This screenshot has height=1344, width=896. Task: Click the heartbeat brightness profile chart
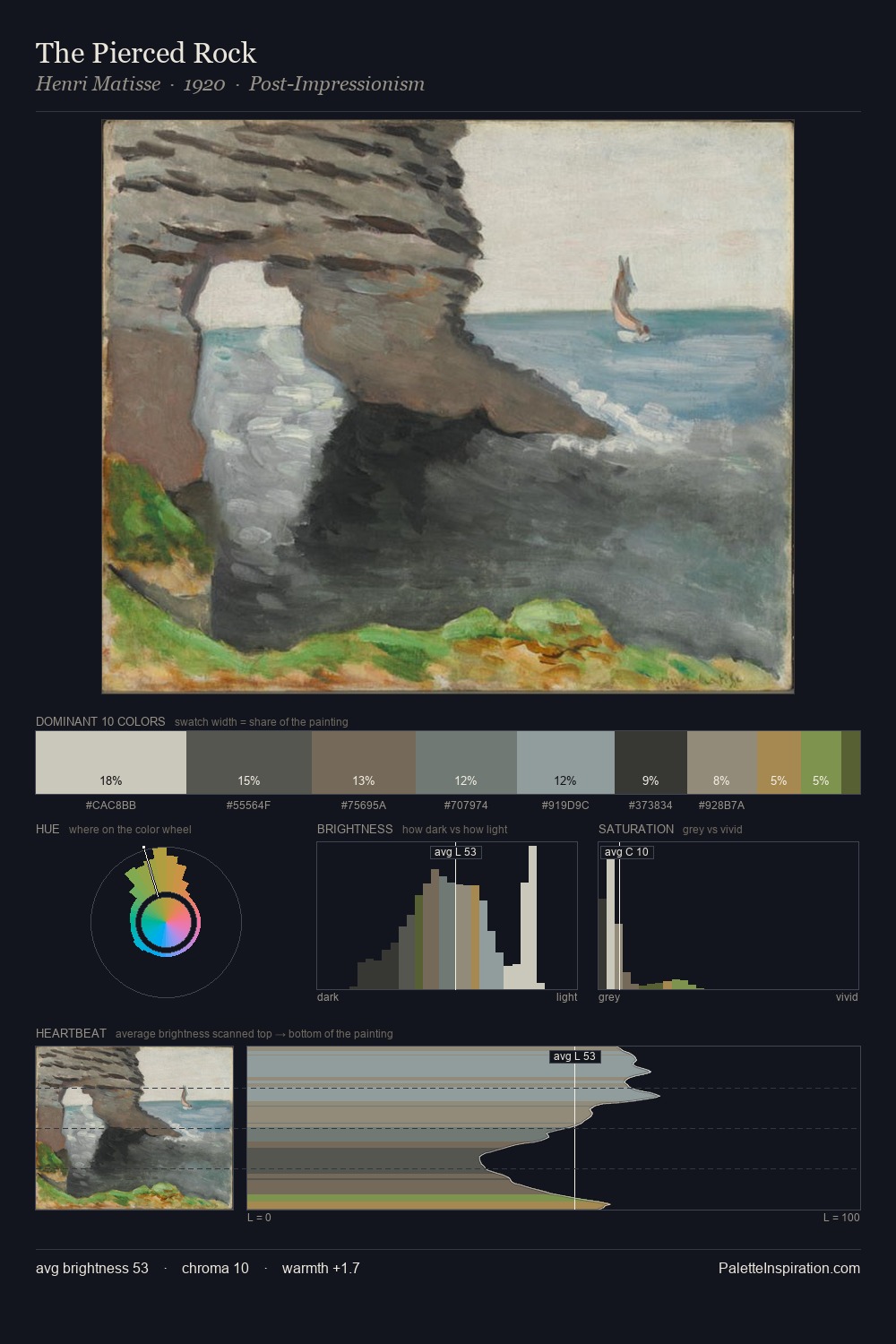click(x=554, y=1128)
